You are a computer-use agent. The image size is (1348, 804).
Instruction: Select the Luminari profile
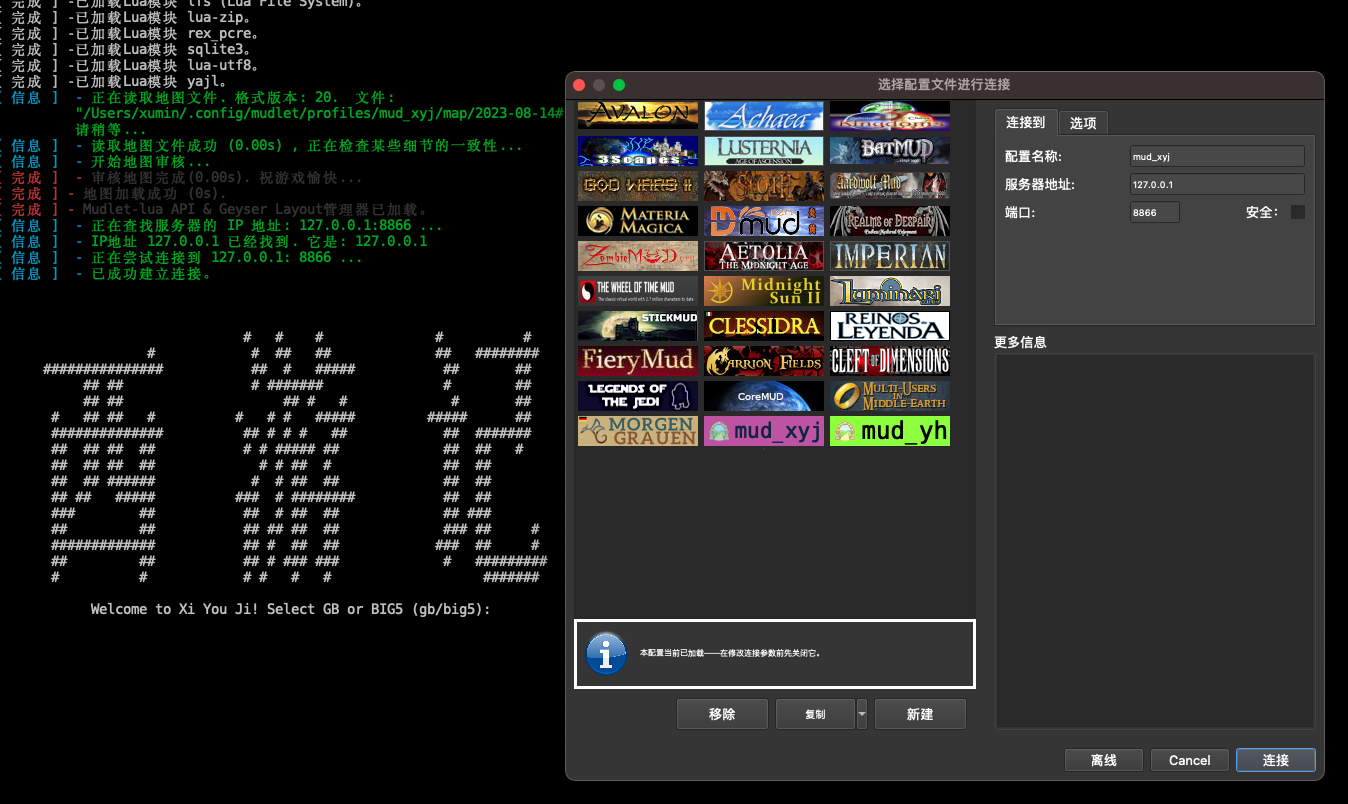890,291
